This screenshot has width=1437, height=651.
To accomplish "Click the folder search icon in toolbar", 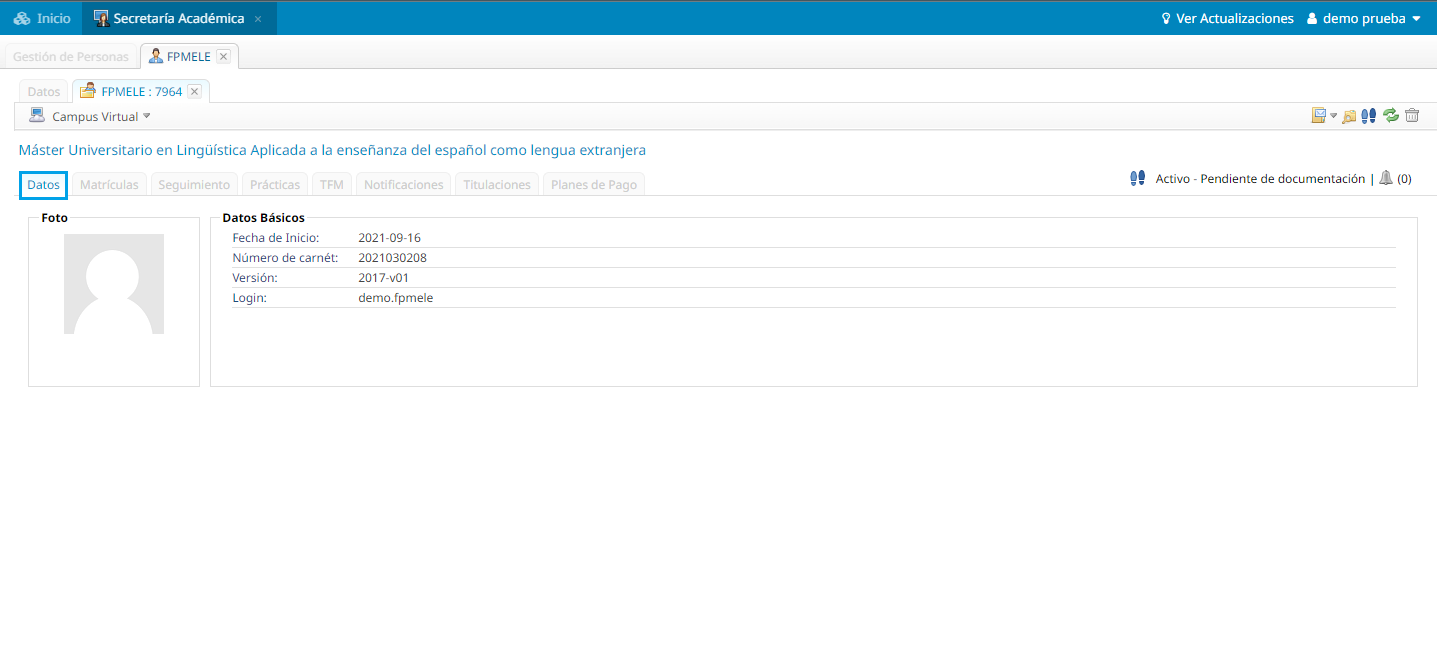I will click(x=1349, y=116).
